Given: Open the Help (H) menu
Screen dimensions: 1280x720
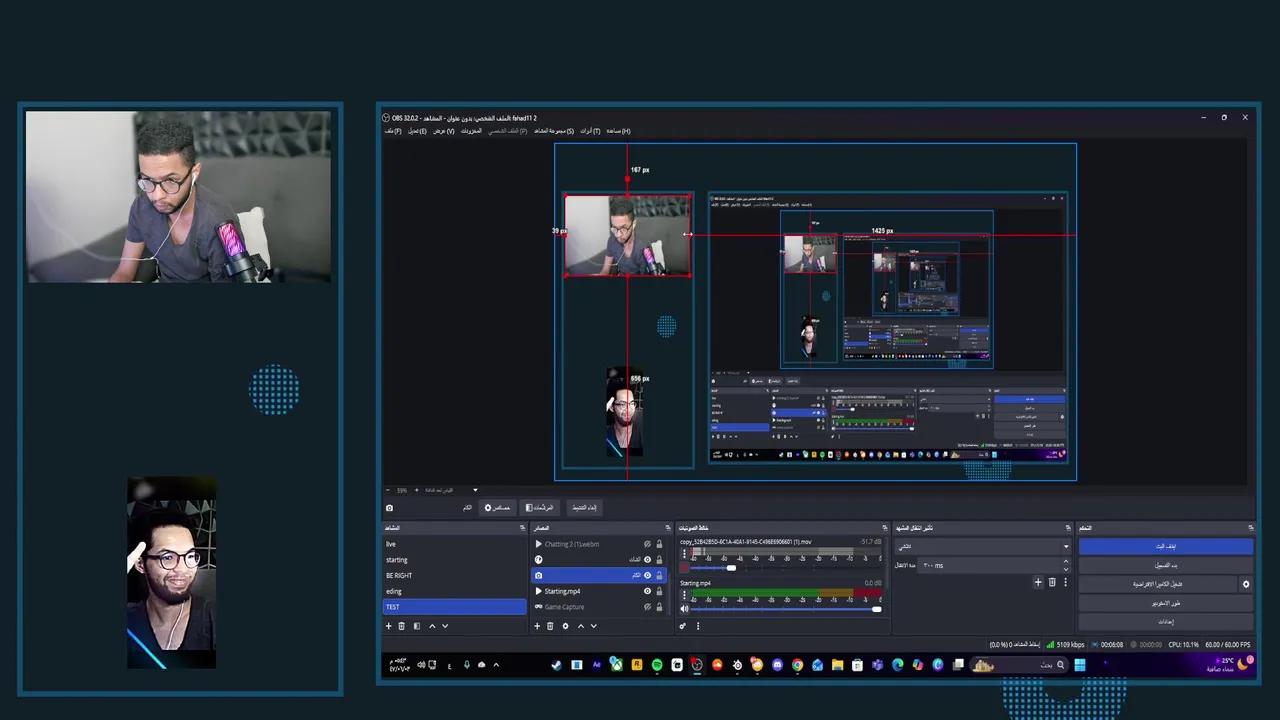Looking at the screenshot, I should tap(618, 131).
